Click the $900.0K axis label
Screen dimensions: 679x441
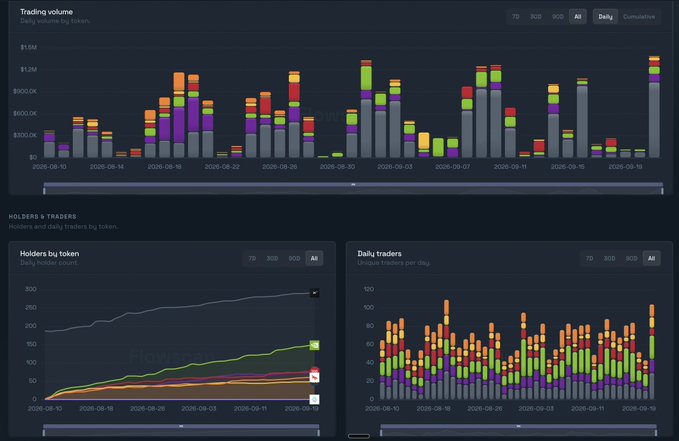[x=25, y=91]
